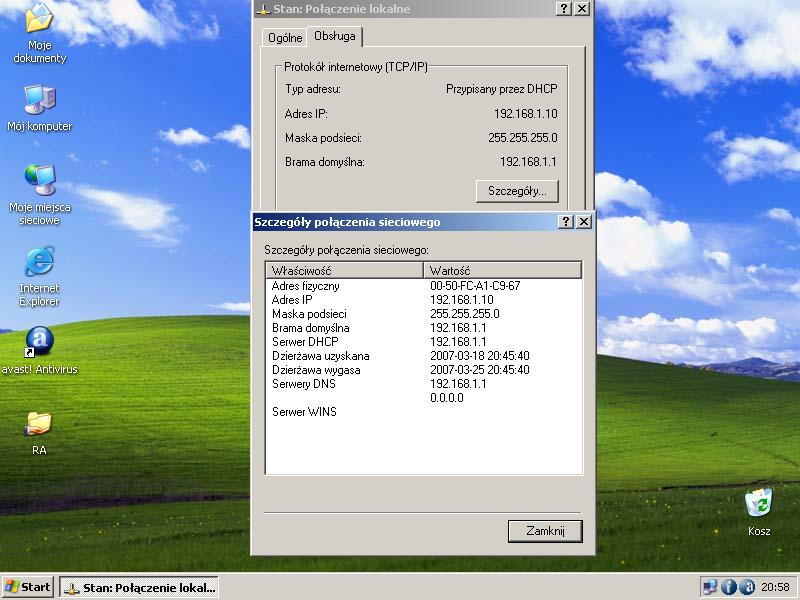The height and width of the screenshot is (600, 800).
Task: Select the Dzierżawa wygasa row
Action: pyautogui.click(x=423, y=370)
